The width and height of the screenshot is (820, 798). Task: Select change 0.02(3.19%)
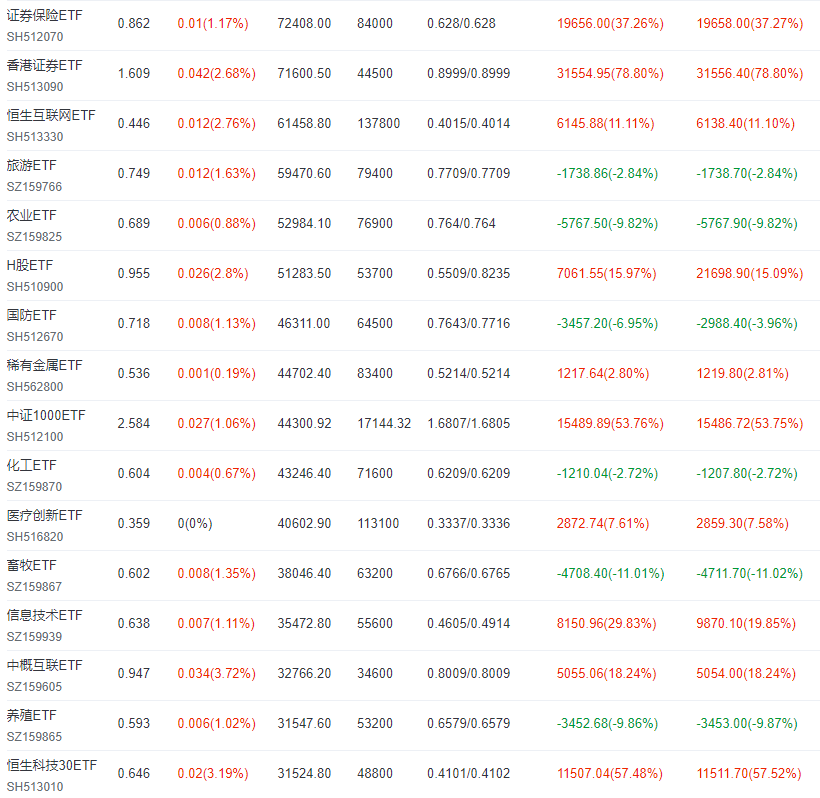(x=213, y=773)
